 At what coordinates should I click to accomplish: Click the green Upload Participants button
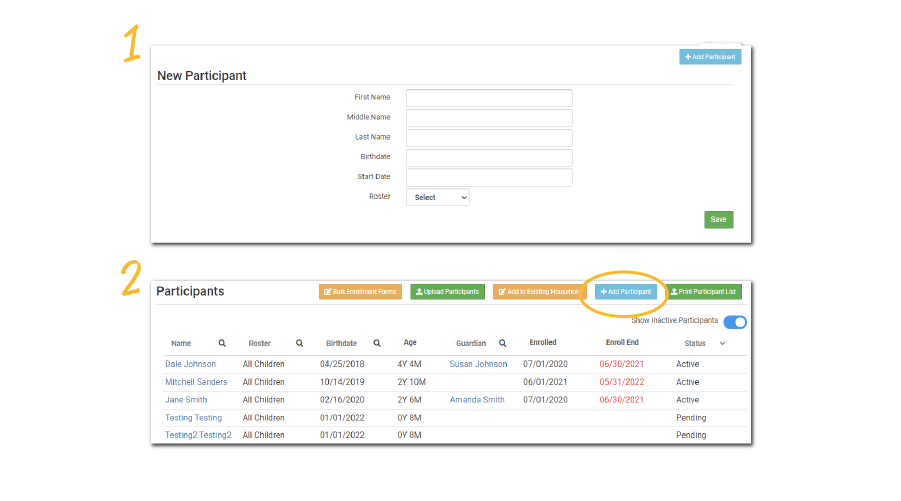coord(447,292)
